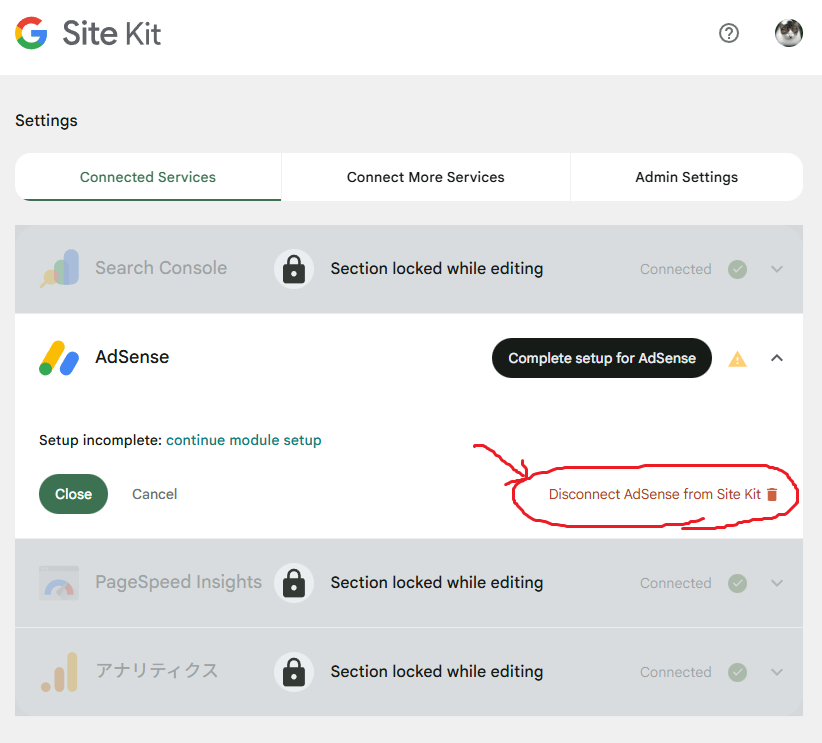Open the user account avatar
822x743 pixels.
788,33
